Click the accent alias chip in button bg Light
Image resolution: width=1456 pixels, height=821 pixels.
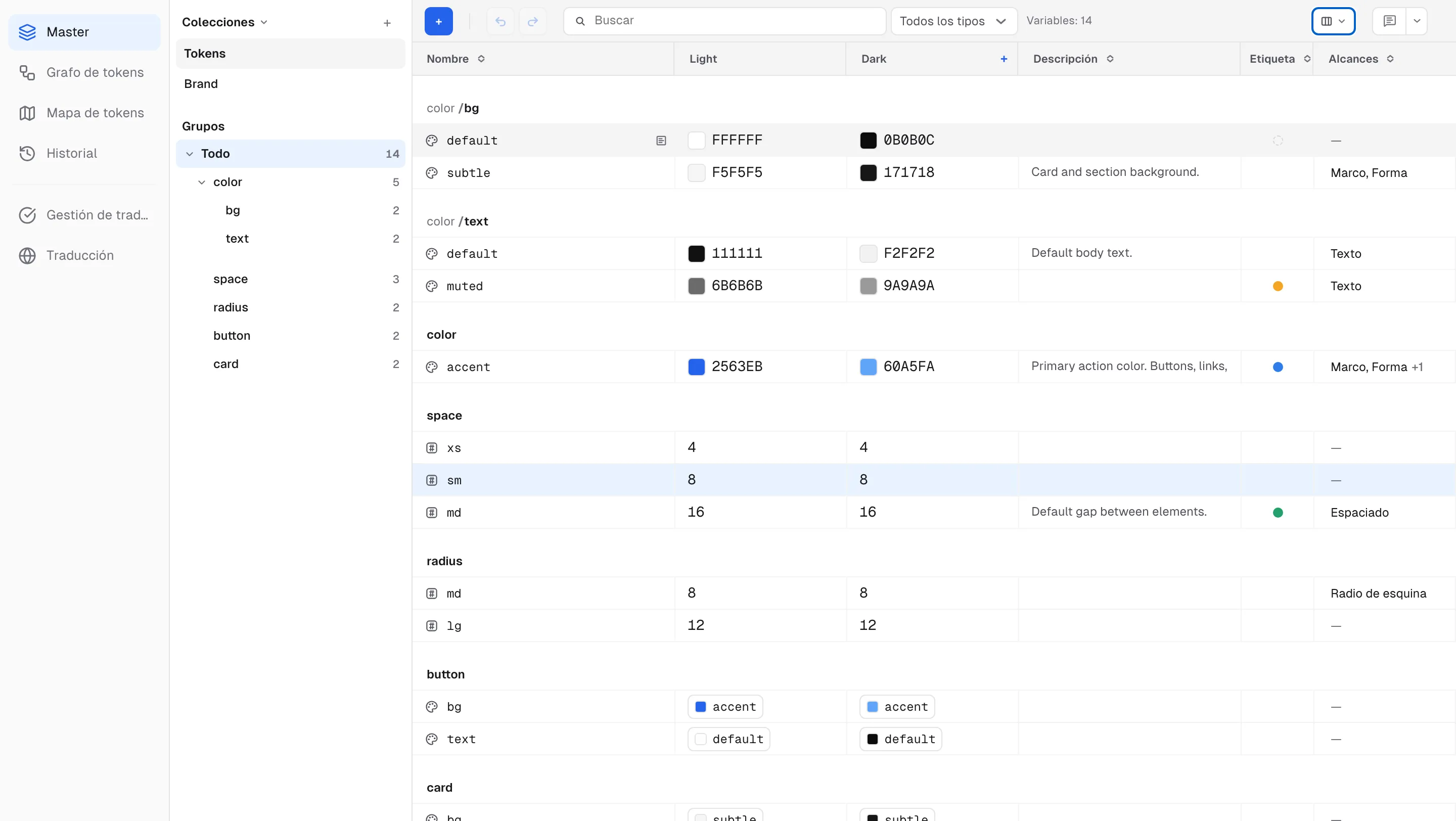click(725, 706)
